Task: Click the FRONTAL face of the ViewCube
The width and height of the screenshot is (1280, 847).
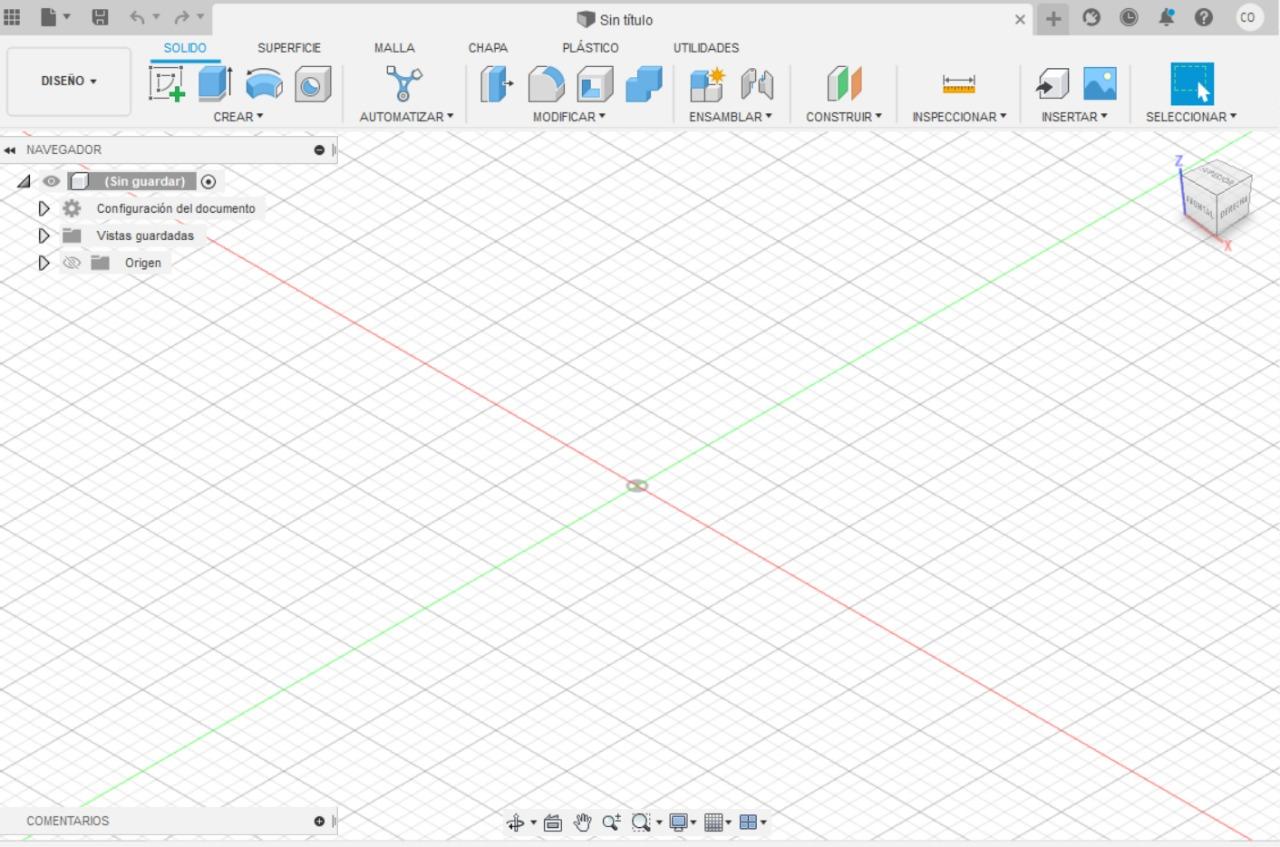Action: tap(1198, 208)
